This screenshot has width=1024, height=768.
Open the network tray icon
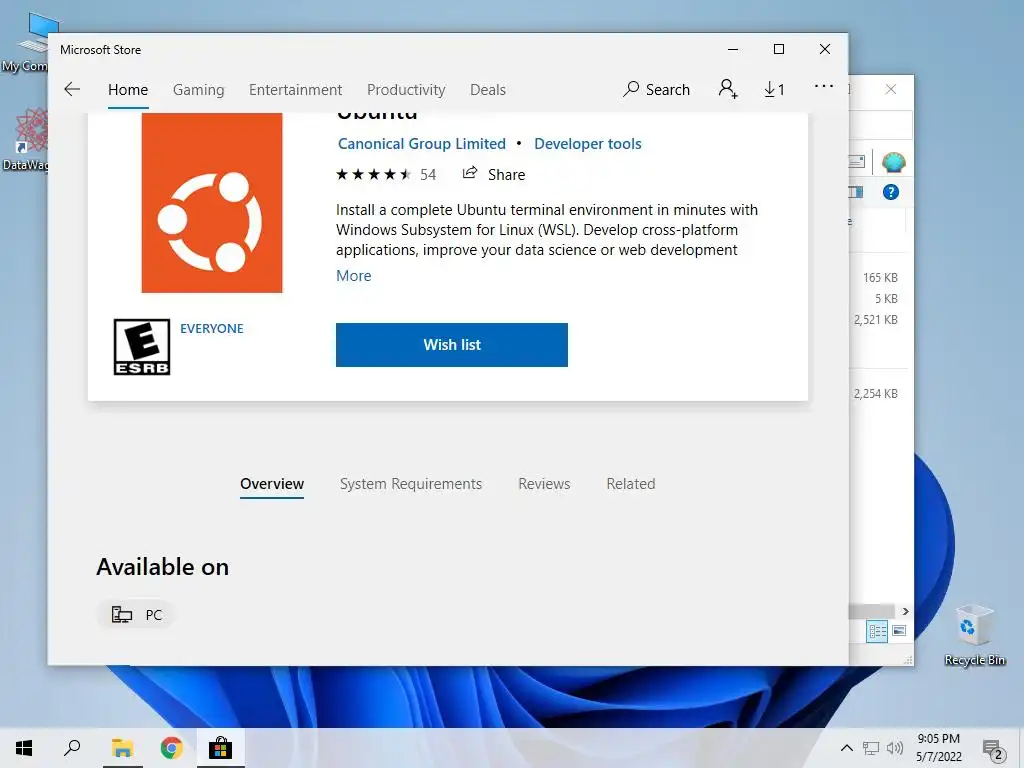click(871, 748)
